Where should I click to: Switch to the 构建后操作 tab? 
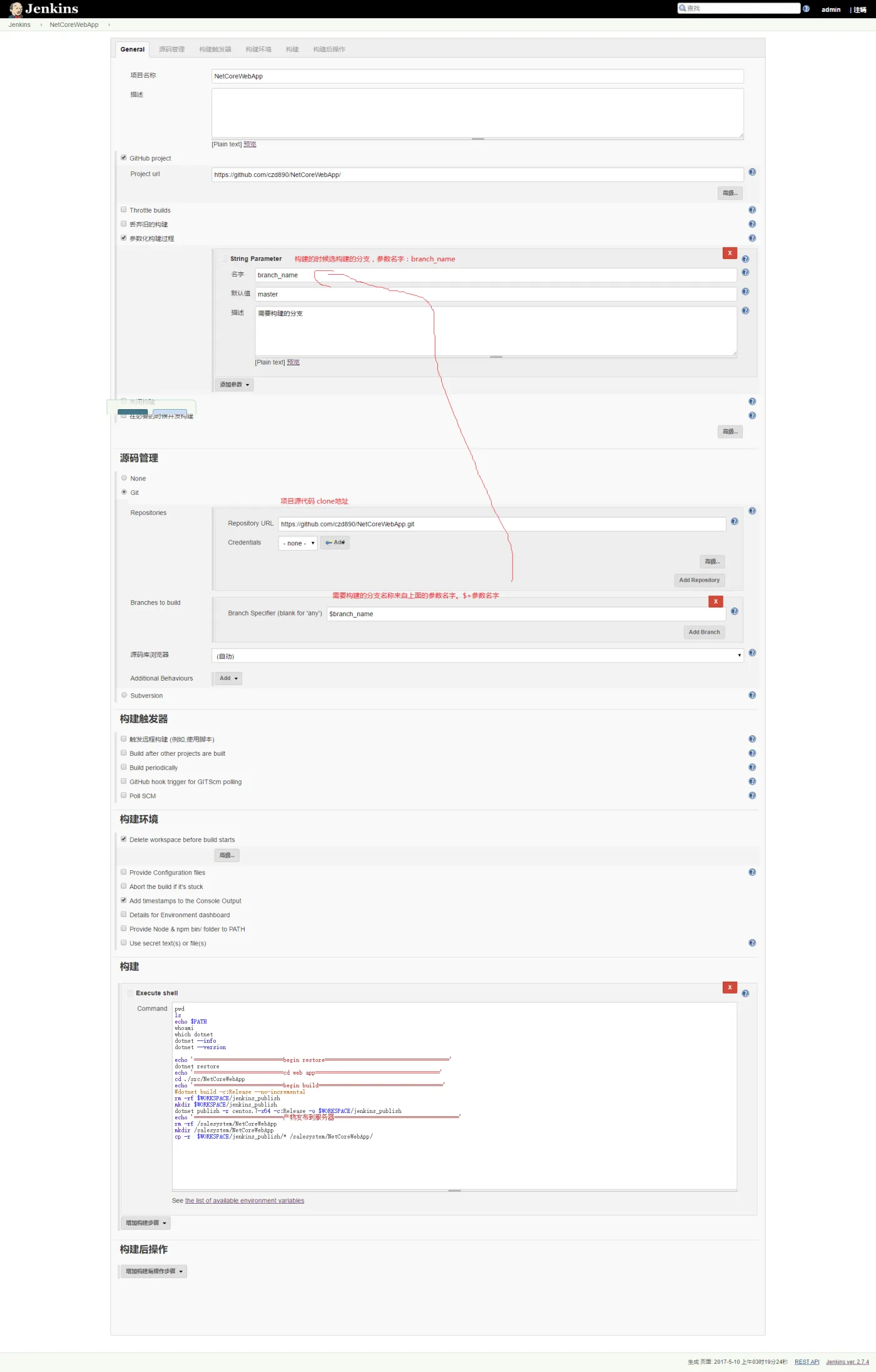click(x=329, y=49)
